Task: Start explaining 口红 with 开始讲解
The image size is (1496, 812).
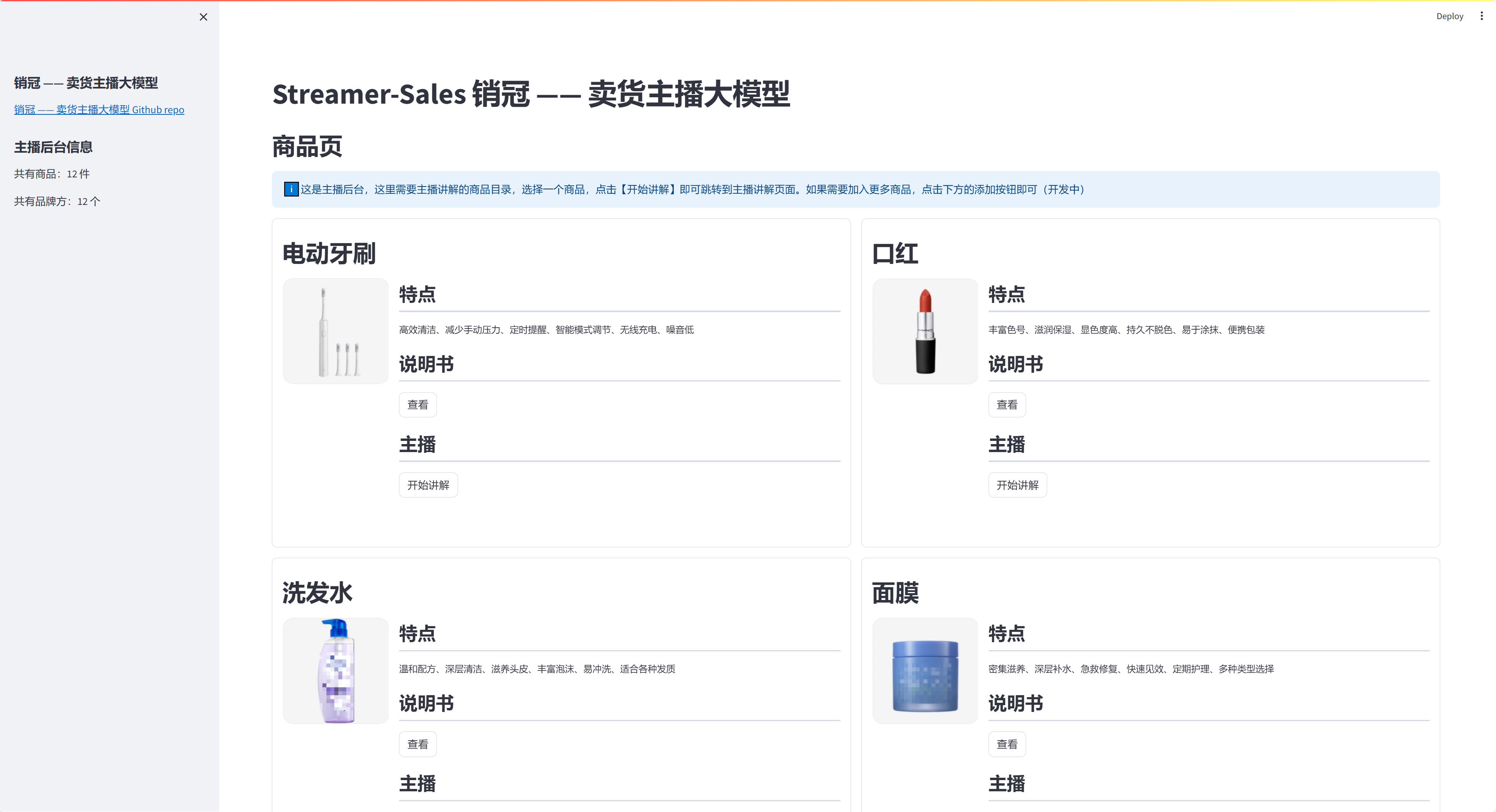Action: [1017, 485]
